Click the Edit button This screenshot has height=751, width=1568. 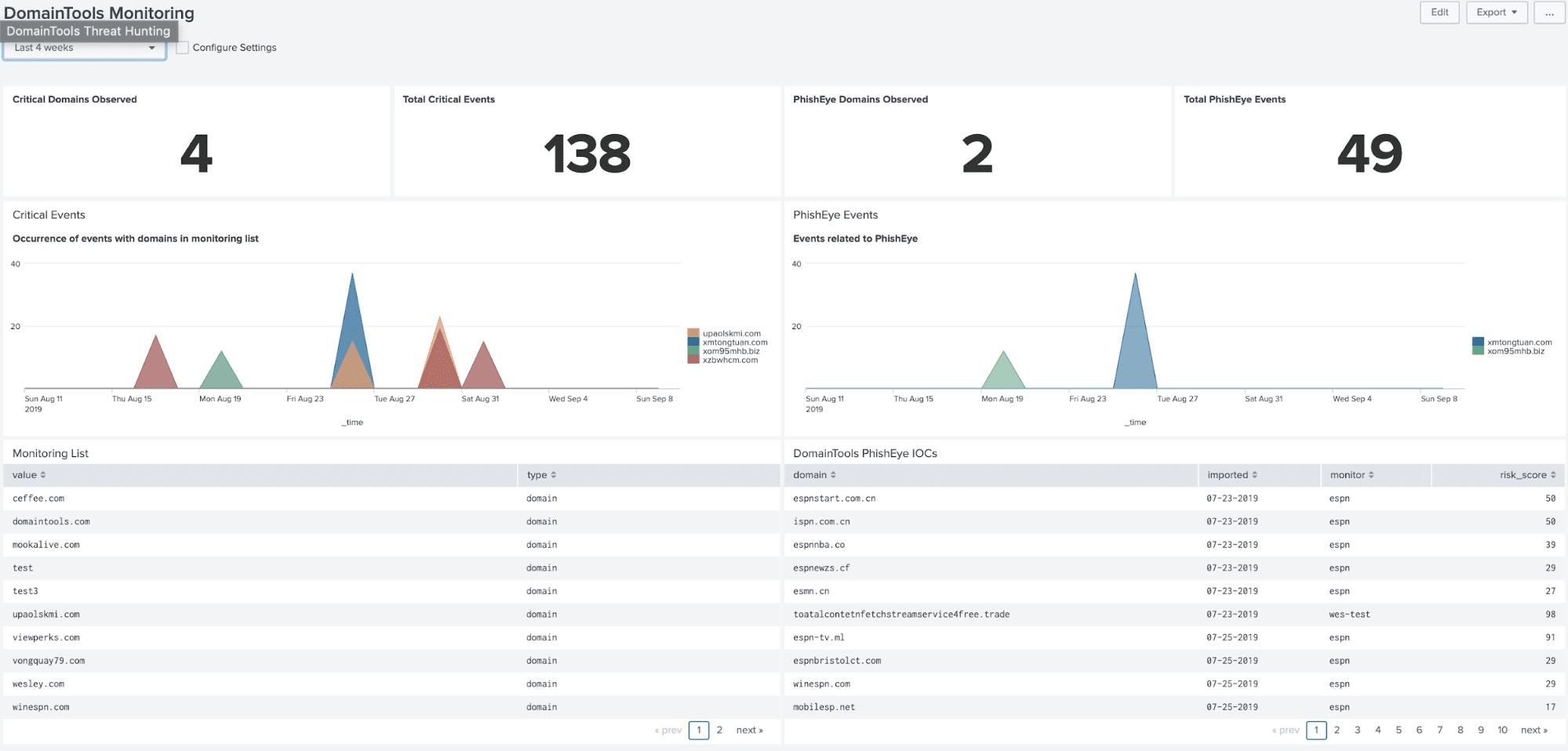(x=1439, y=13)
